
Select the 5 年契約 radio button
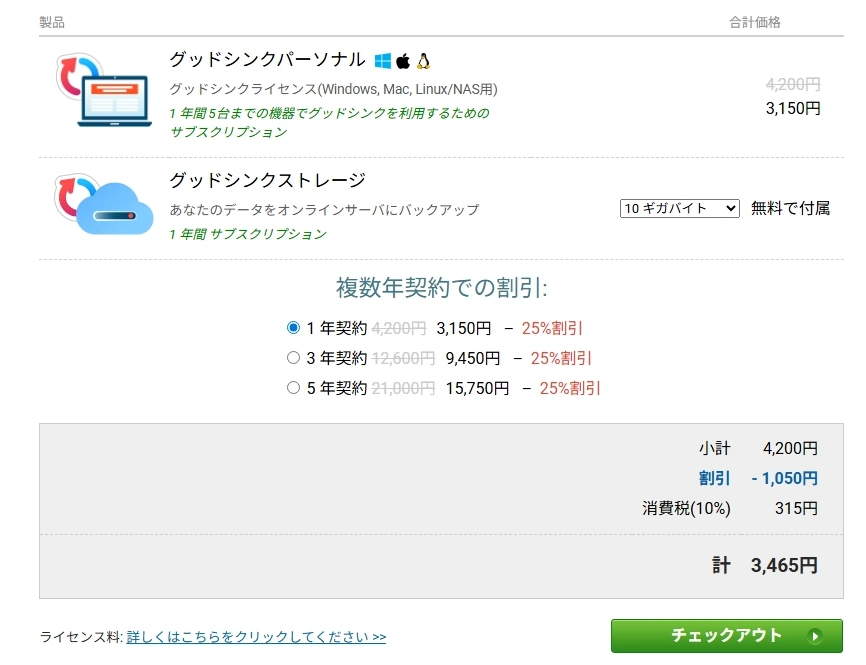[x=293, y=388]
